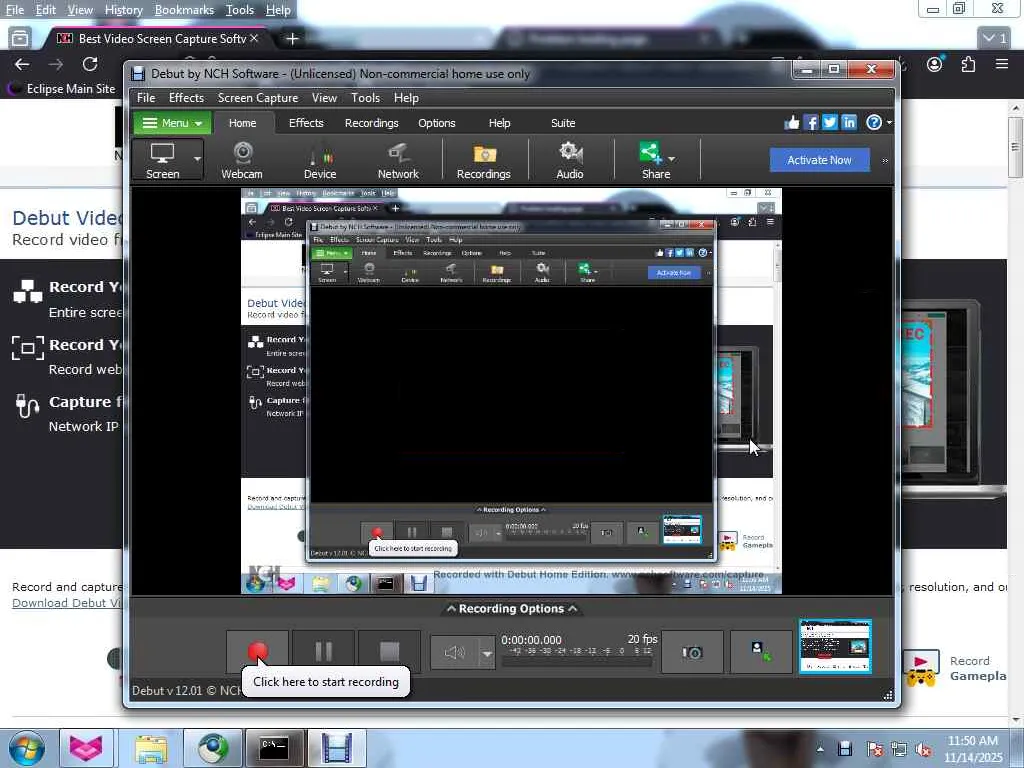
Task: Open the speaker volume dropdown arrow
Action: pyautogui.click(x=487, y=652)
